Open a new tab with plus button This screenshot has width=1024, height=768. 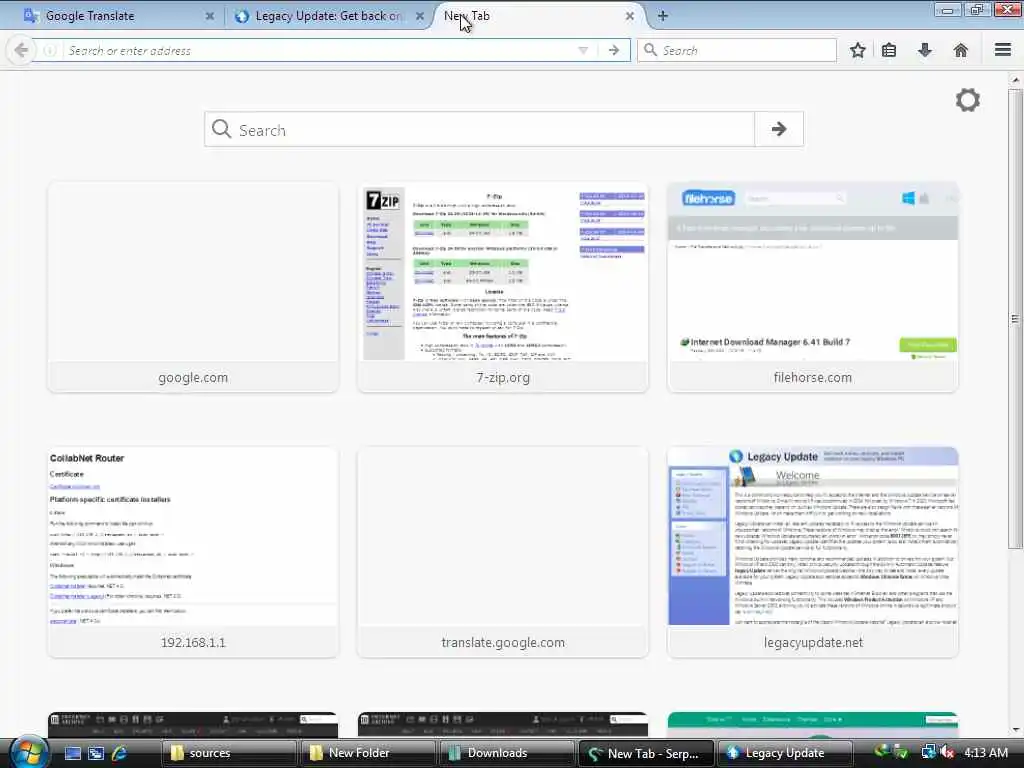pyautogui.click(x=662, y=16)
